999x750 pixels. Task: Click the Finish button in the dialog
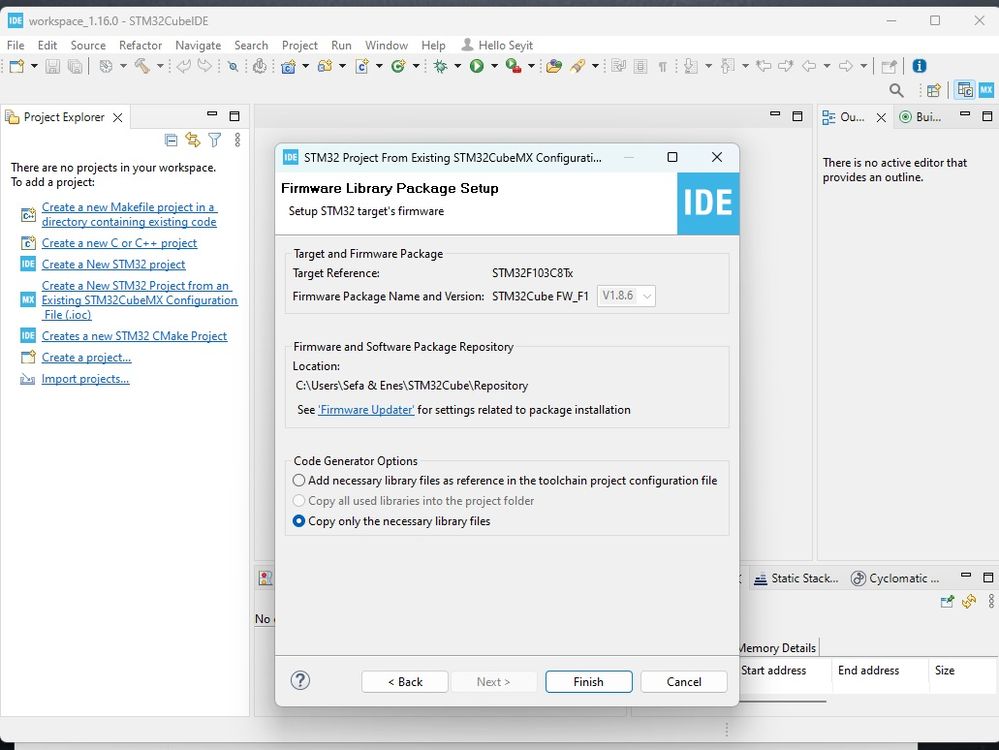tap(588, 681)
